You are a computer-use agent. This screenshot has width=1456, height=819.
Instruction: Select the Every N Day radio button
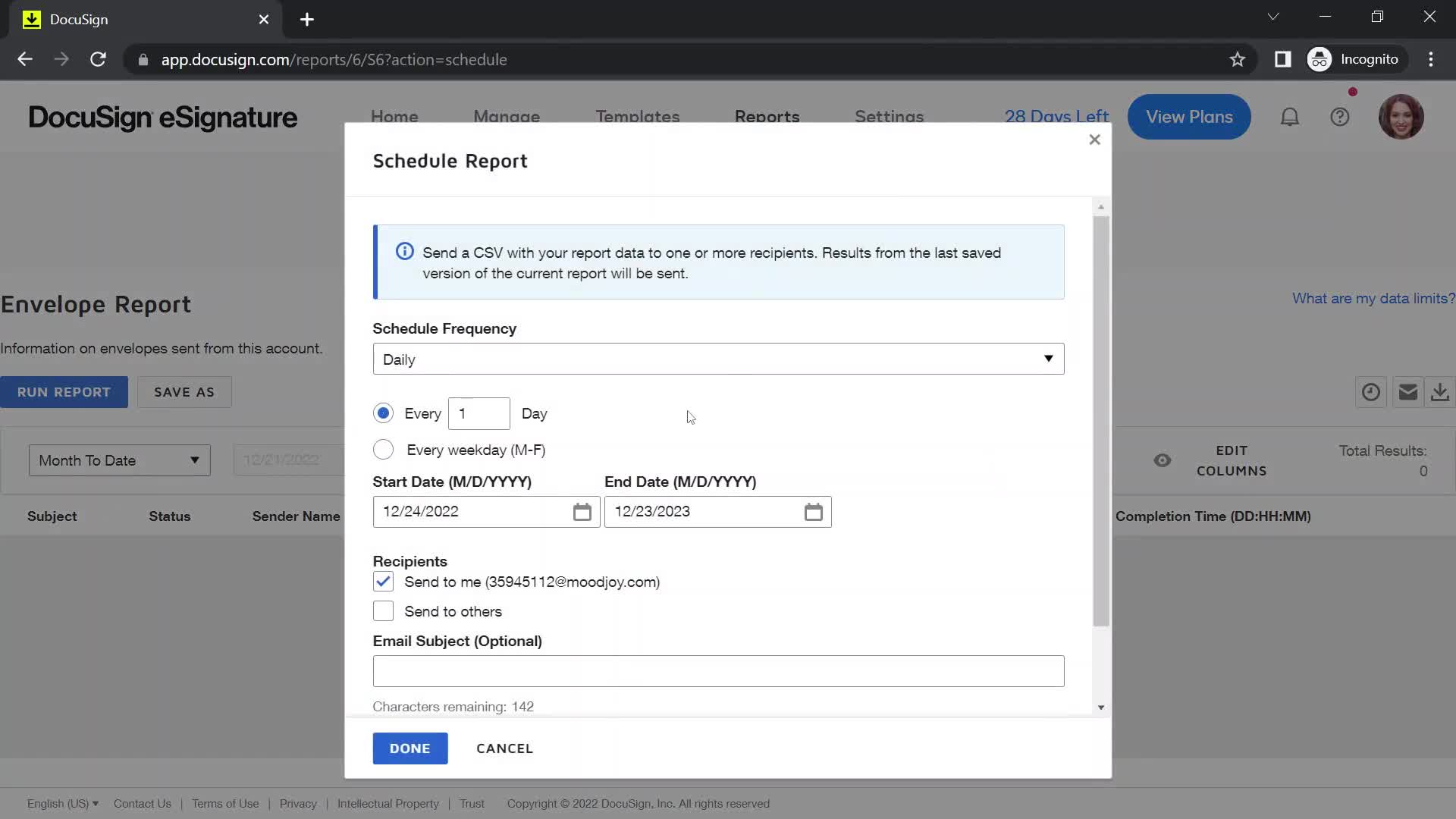point(383,413)
